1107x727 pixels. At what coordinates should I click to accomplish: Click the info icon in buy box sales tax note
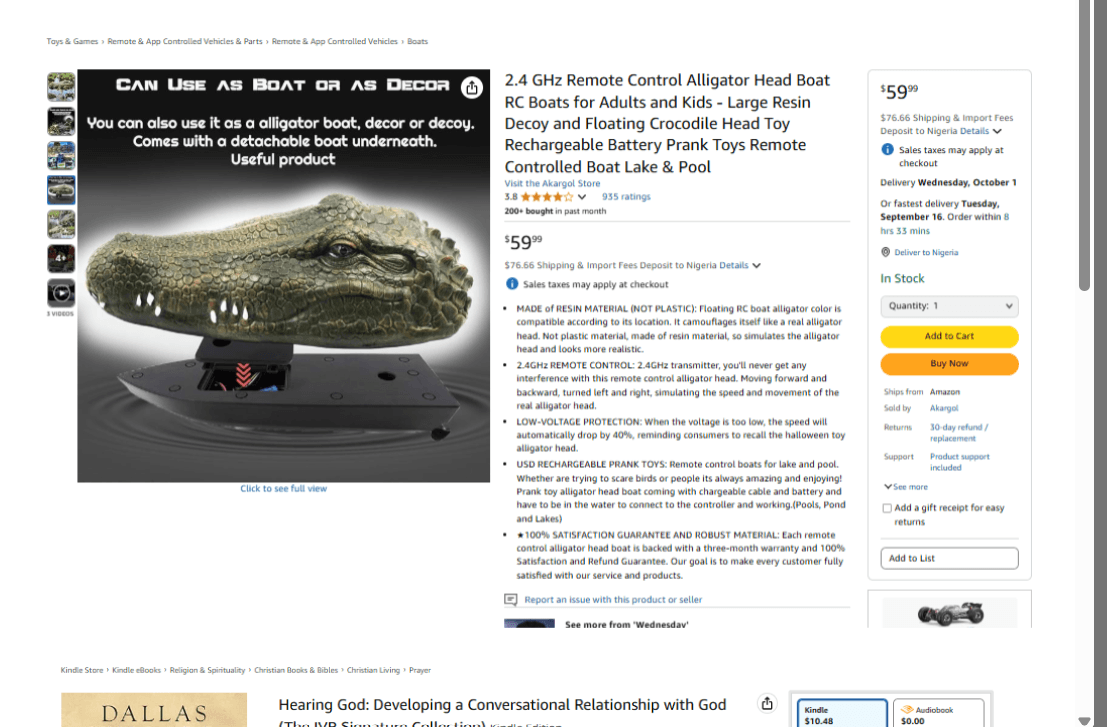(887, 150)
